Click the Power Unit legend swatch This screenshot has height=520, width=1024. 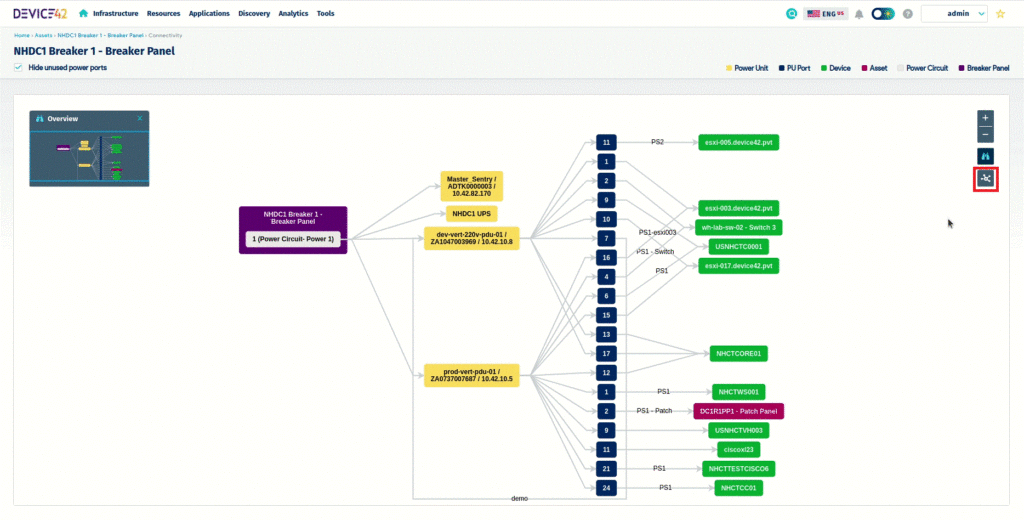tap(728, 68)
